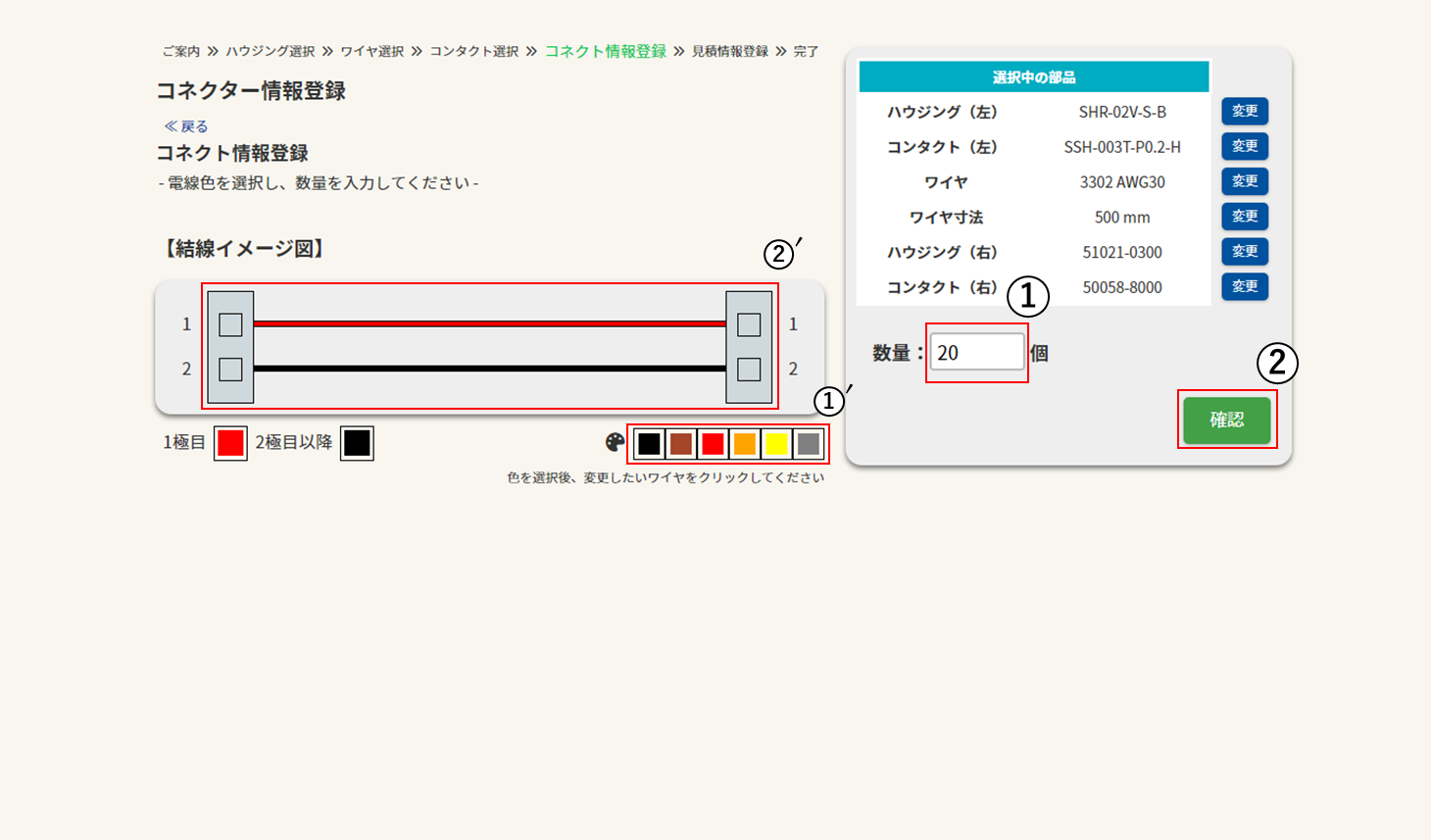Click the color palette icon
The image size is (1431, 840).
615,443
